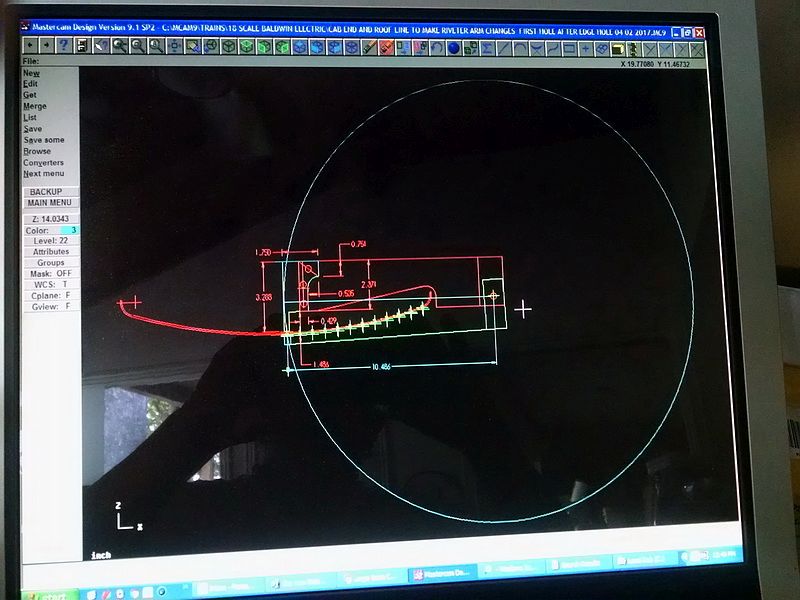Select the Create Point plus icon
The width and height of the screenshot is (800, 600).
pos(586,49)
